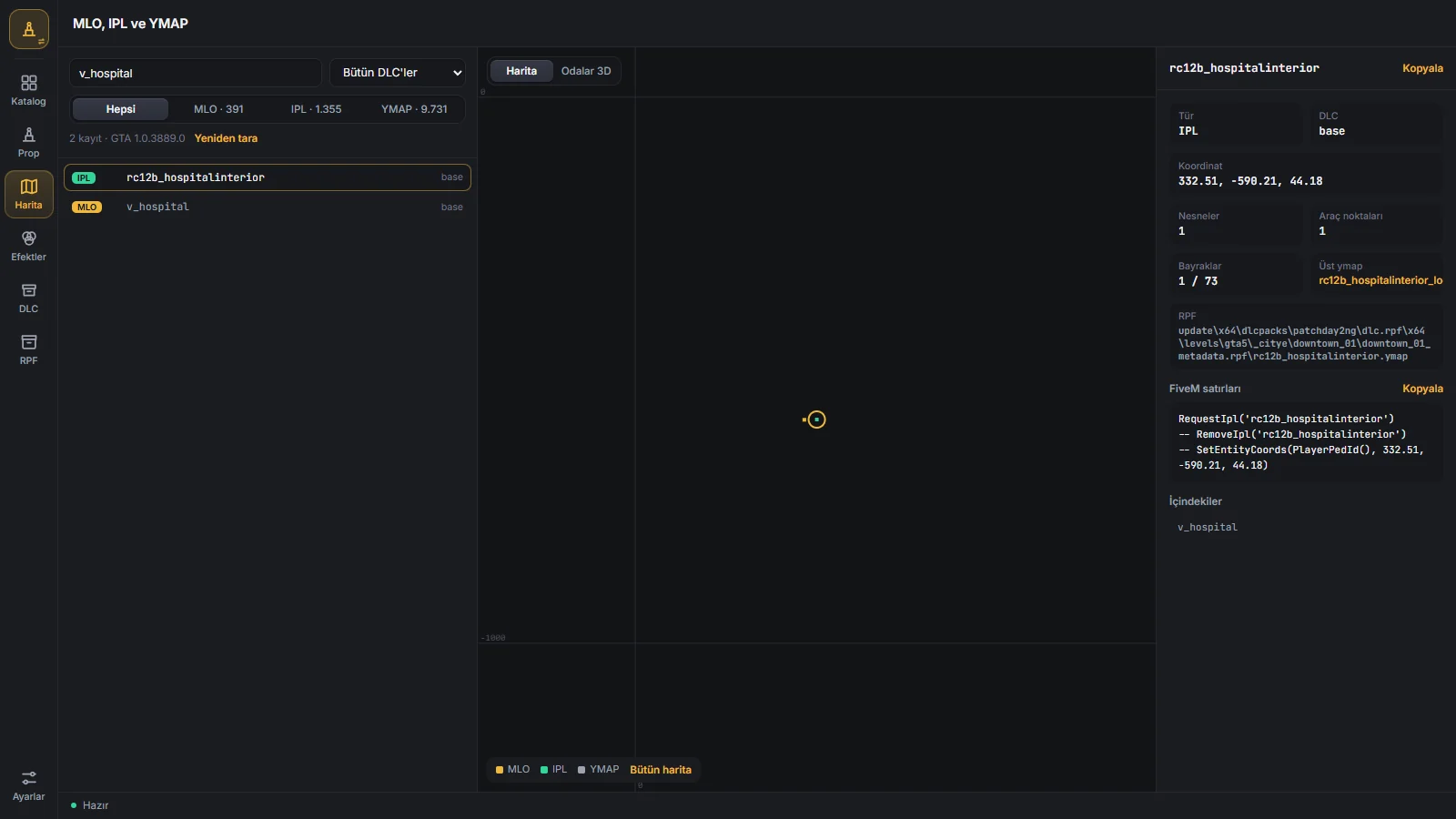The image size is (1456, 819).
Task: Click the v_hospital search input field
Action: (196, 73)
